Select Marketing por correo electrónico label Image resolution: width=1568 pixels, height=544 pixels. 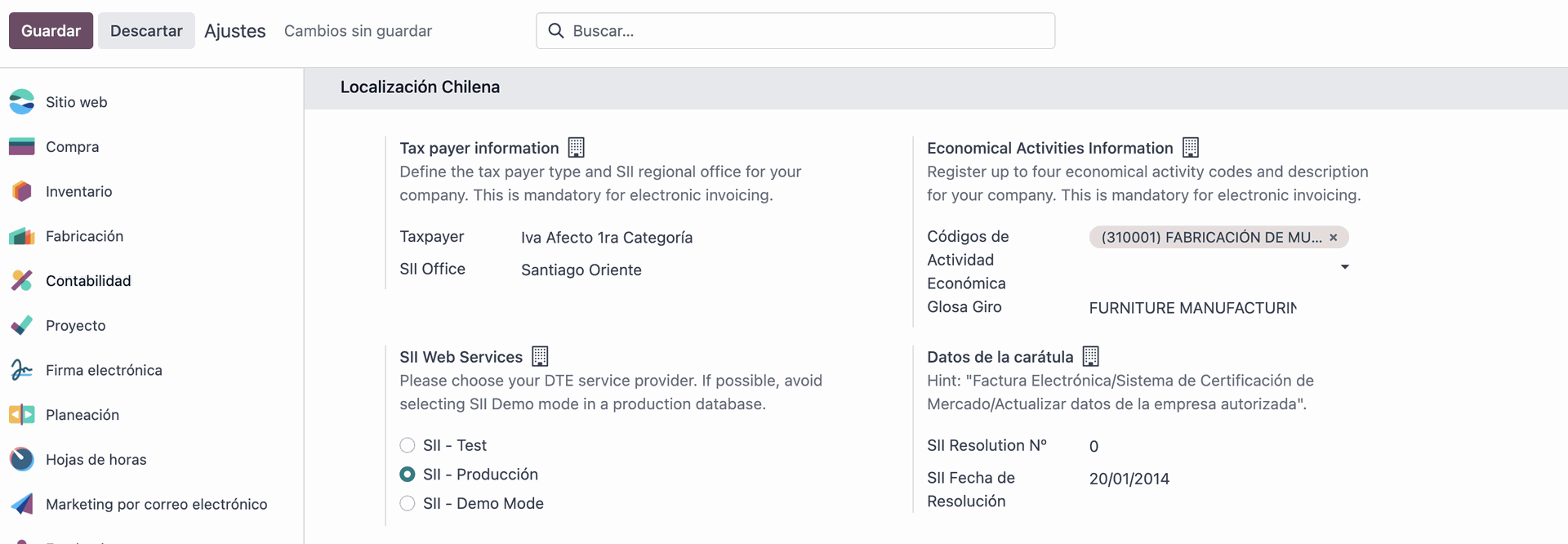pos(157,504)
